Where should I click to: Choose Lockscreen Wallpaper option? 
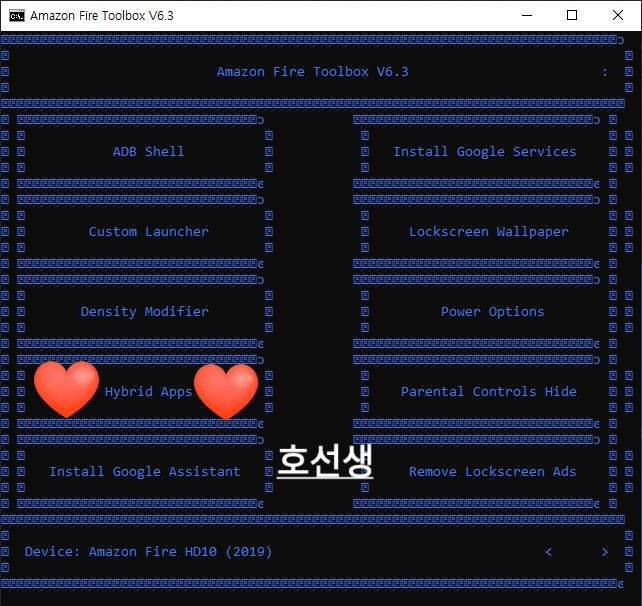click(x=488, y=232)
